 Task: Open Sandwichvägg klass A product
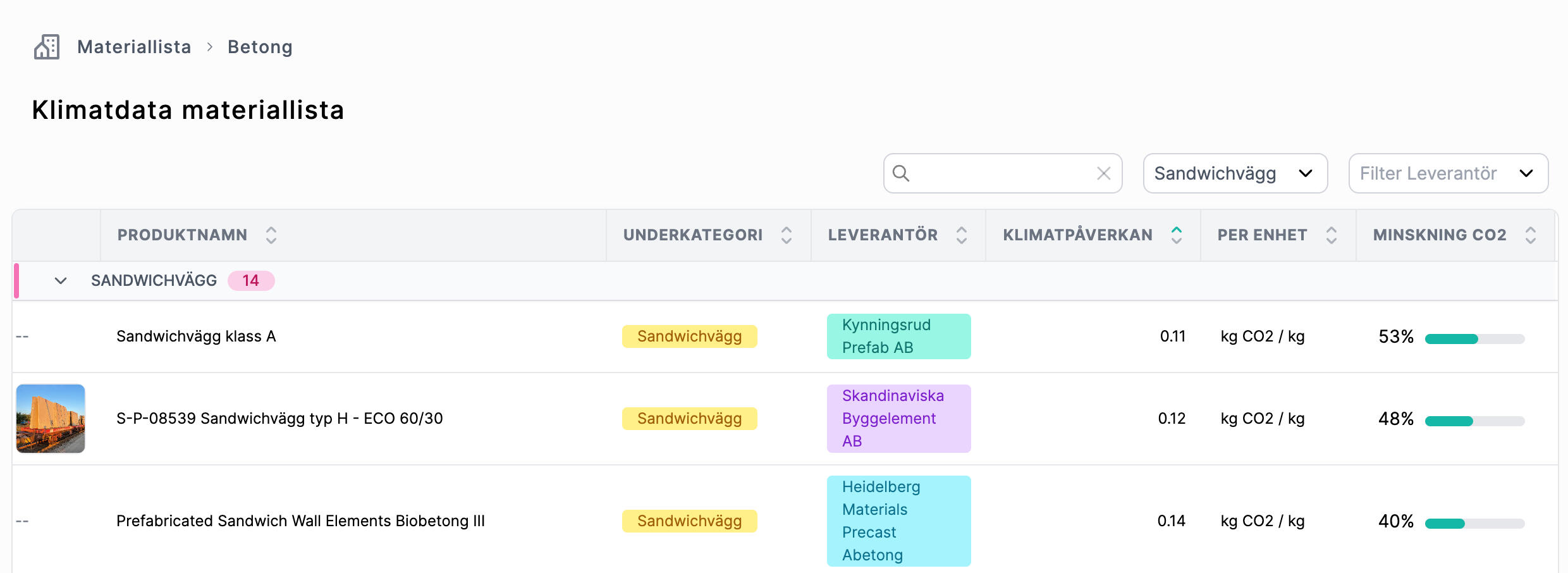pyautogui.click(x=196, y=336)
